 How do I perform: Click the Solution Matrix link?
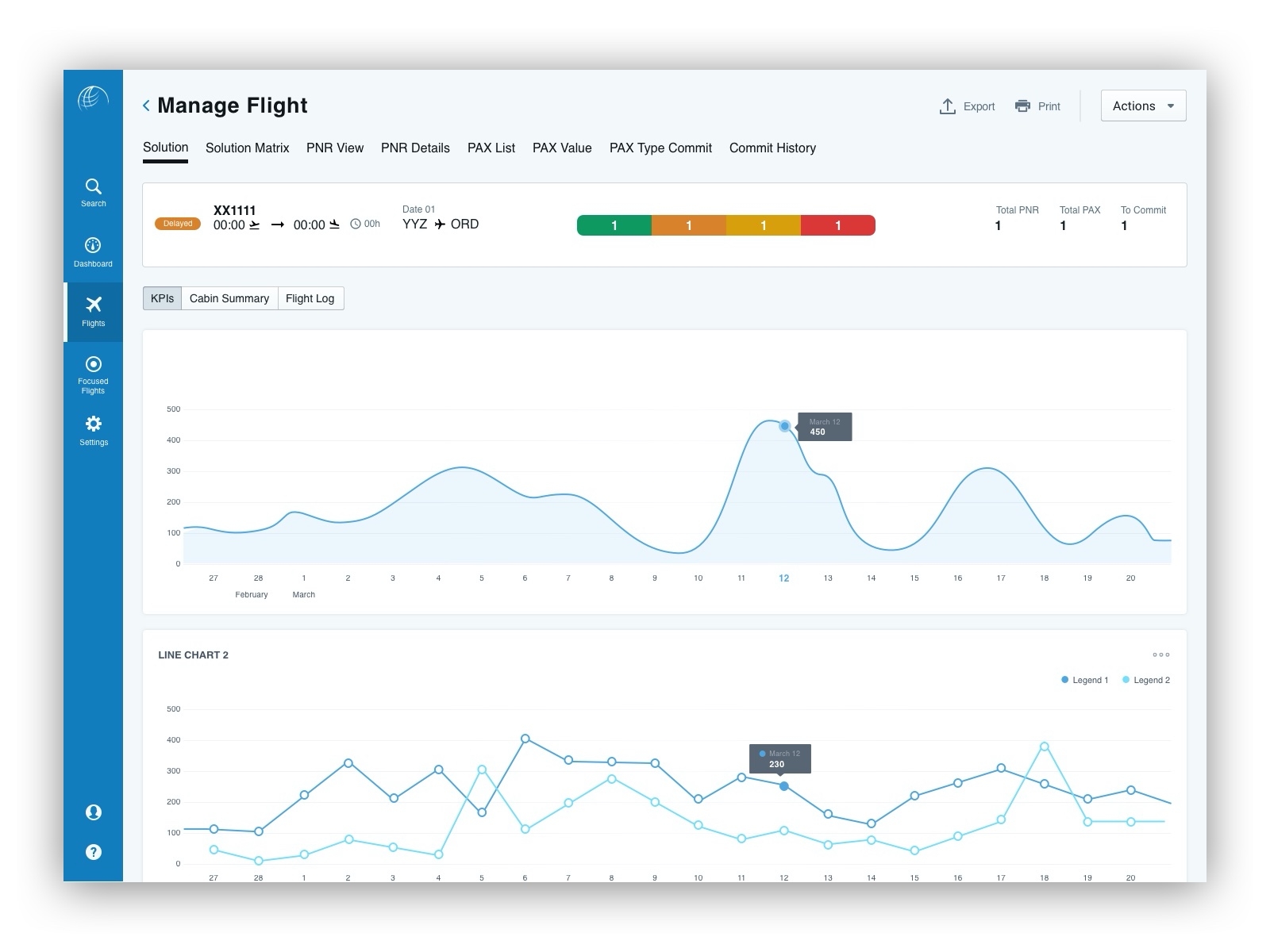pos(247,148)
